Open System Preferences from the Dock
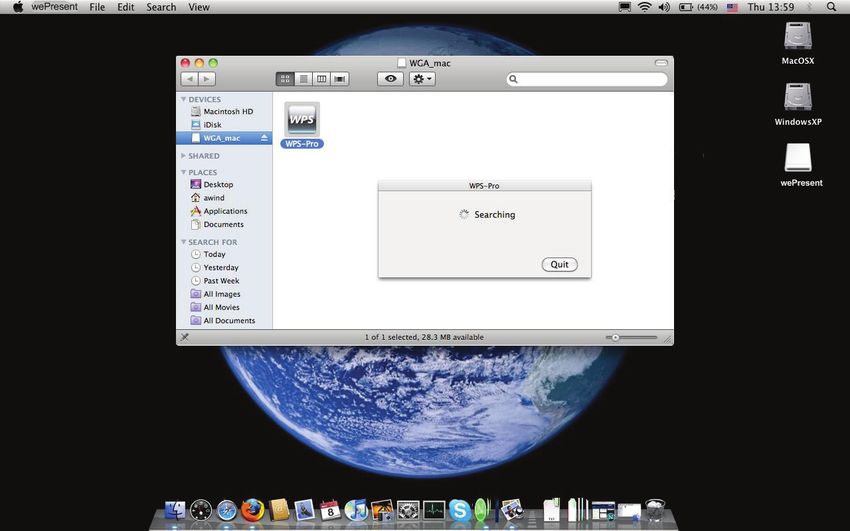The width and height of the screenshot is (850, 531). click(408, 510)
